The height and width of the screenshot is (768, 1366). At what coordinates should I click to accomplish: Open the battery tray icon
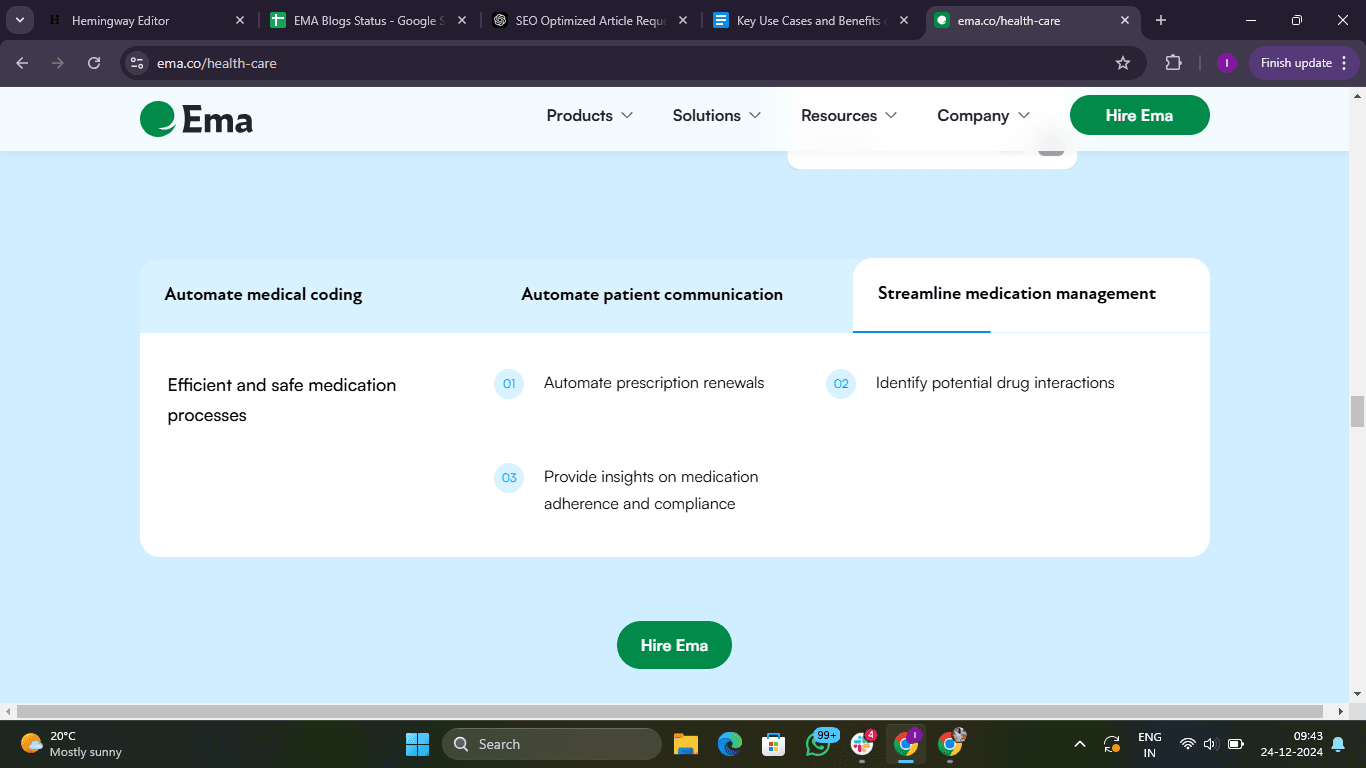coord(1235,744)
